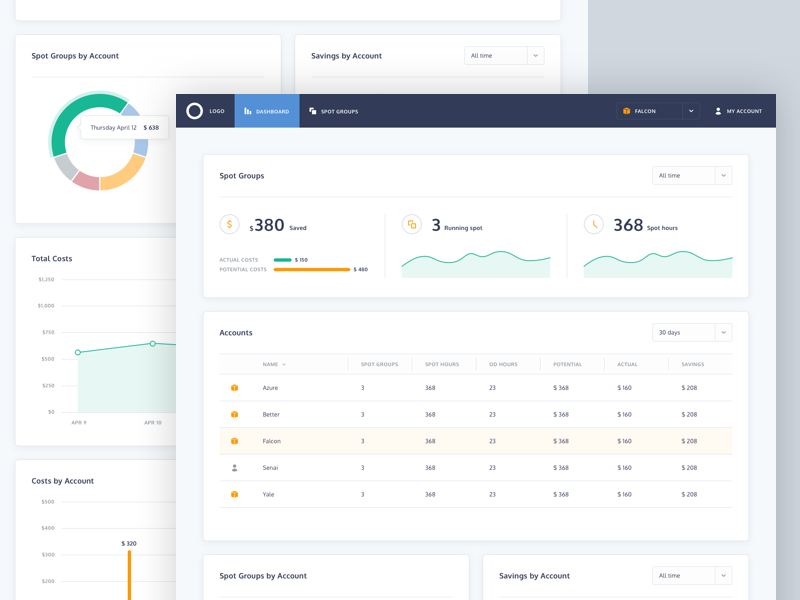Click the Spot hours area chart
The height and width of the screenshot is (600, 800).
tap(658, 265)
